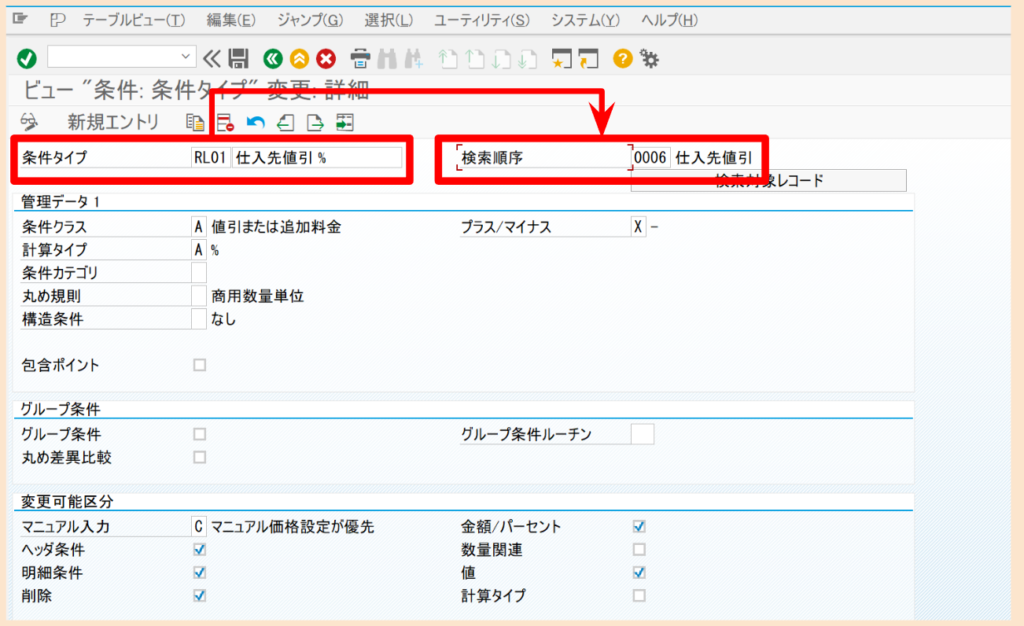Click the 計算タイプ field with A
The height and width of the screenshot is (626, 1024).
tap(199, 250)
